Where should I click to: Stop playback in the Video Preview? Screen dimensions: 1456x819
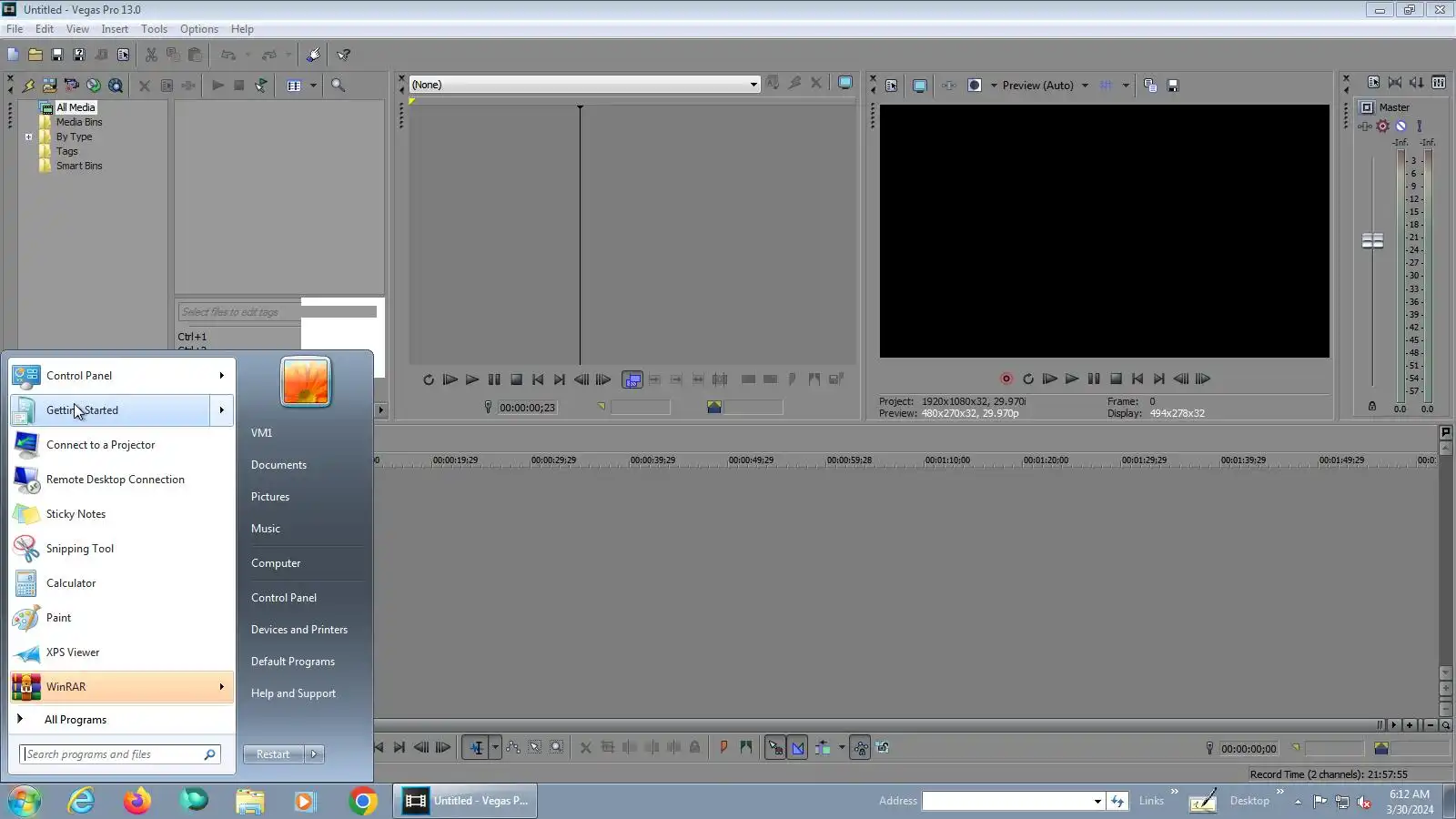pyautogui.click(x=1116, y=379)
